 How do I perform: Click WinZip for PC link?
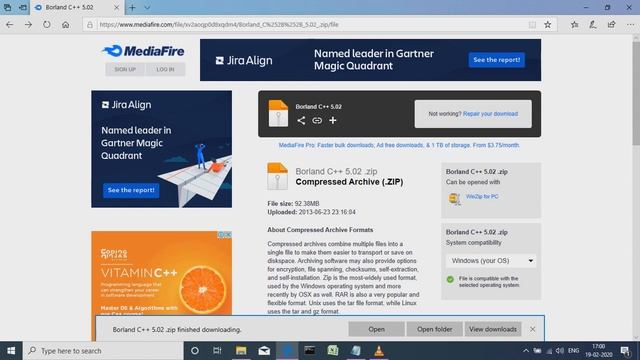tap(482, 196)
